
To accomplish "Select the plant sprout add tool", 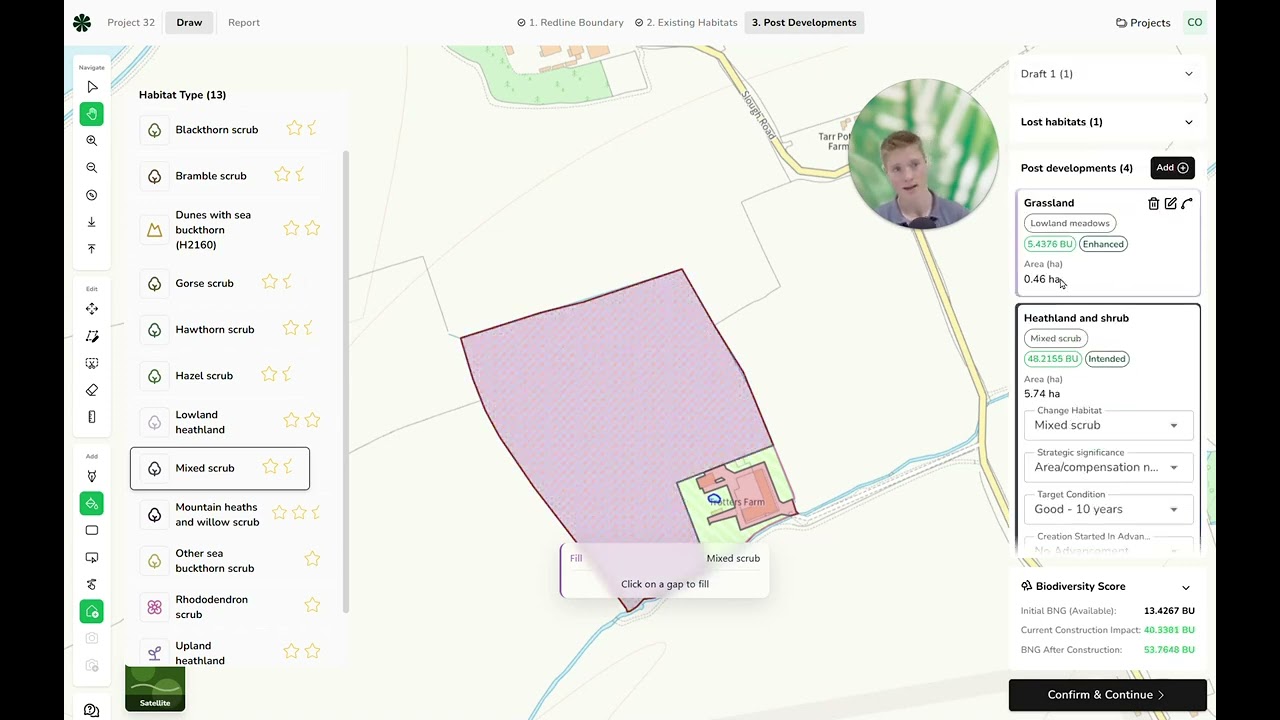I will (92, 584).
